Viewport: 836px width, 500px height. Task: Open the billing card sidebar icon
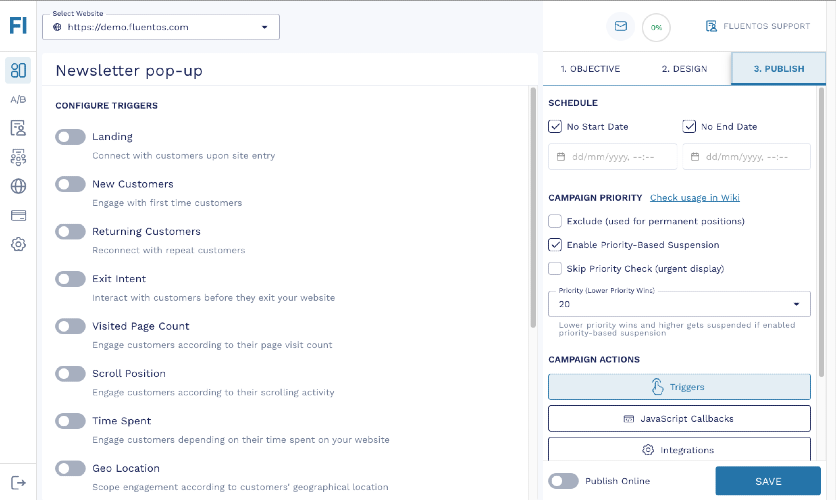pos(18,215)
